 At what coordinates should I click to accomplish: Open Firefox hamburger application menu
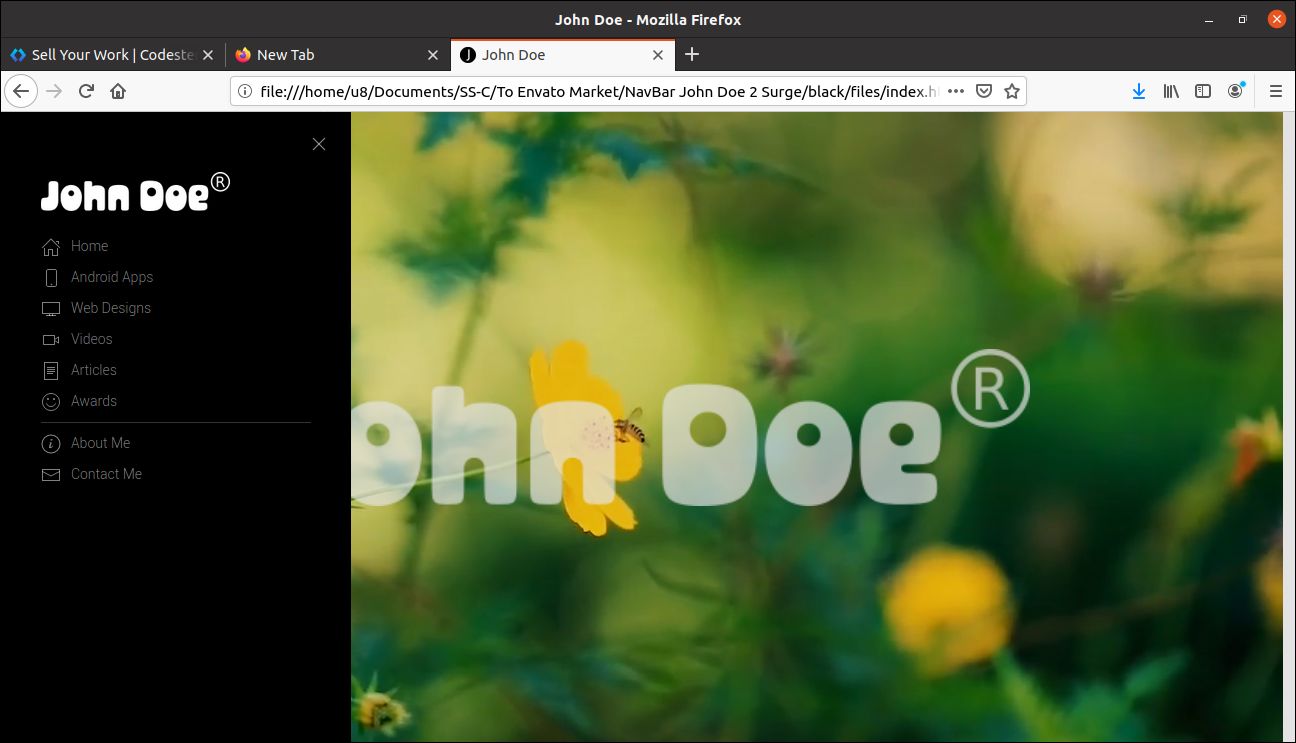pos(1275,91)
